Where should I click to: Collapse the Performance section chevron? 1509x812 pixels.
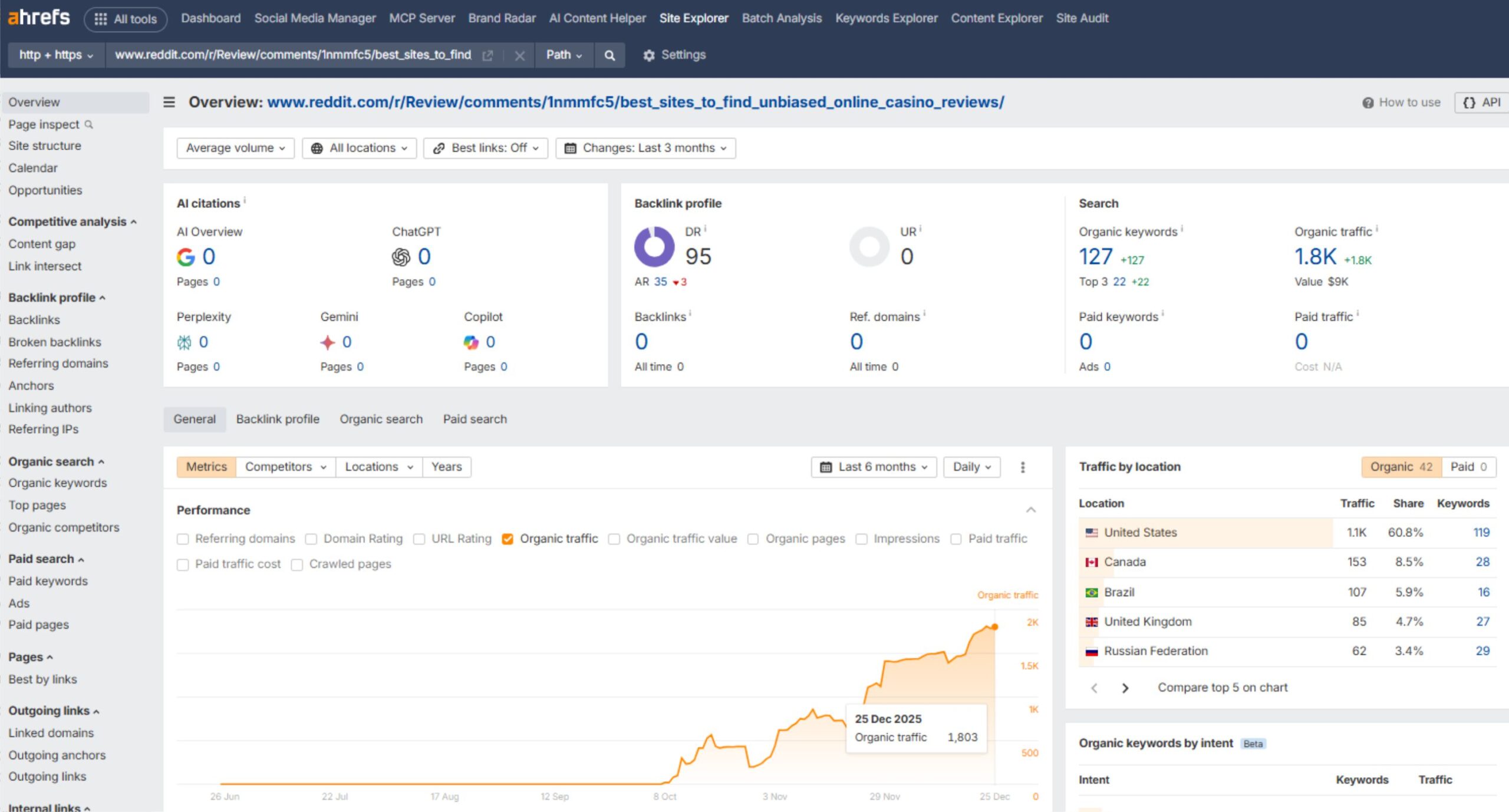pos(1030,510)
